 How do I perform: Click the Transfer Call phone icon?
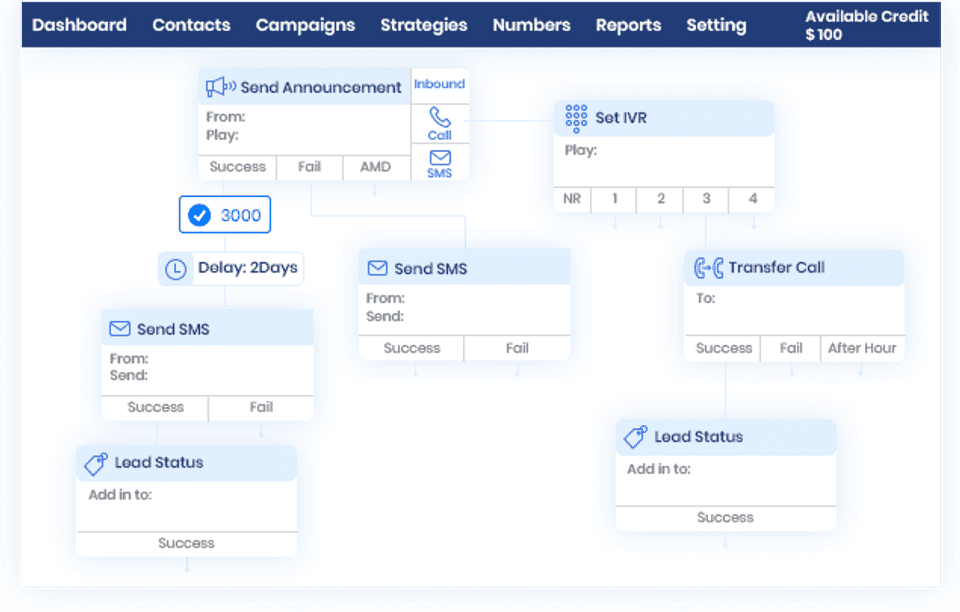coord(708,268)
